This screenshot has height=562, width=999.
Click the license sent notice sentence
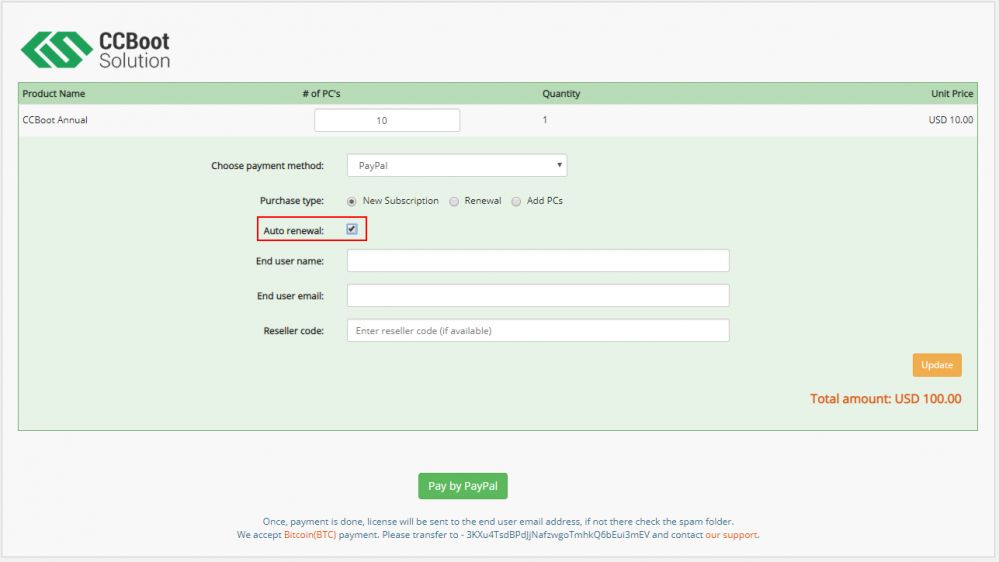[498, 522]
